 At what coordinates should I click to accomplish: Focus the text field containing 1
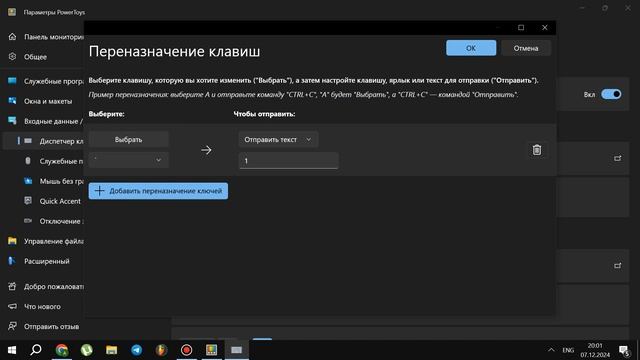point(288,161)
